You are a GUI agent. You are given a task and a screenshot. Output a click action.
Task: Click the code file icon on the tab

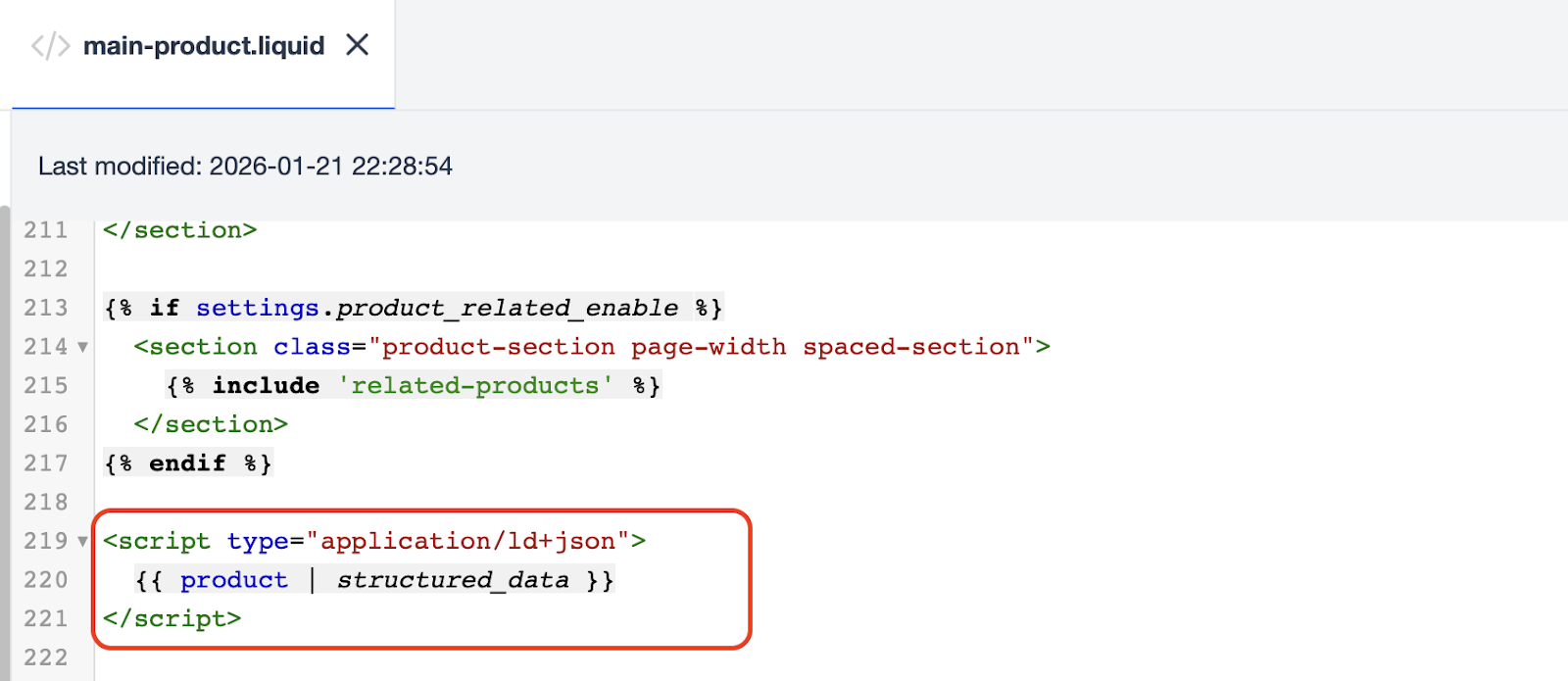click(50, 46)
